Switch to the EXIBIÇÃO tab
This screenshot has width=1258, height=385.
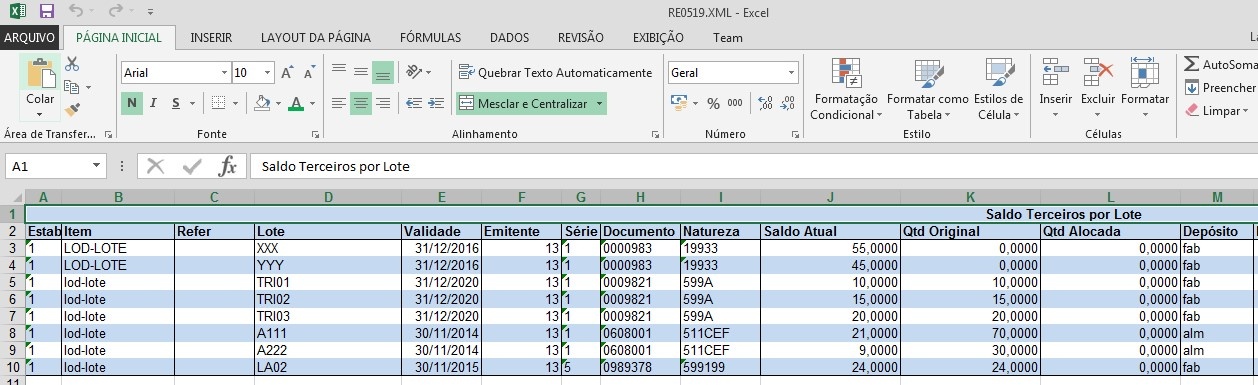coord(658,38)
